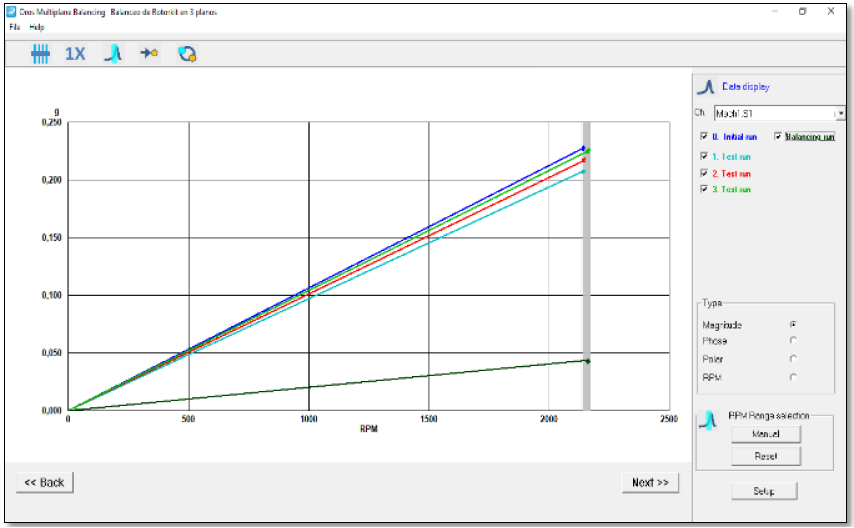
Task: Select the 1X toolbar icon
Action: click(x=75, y=54)
